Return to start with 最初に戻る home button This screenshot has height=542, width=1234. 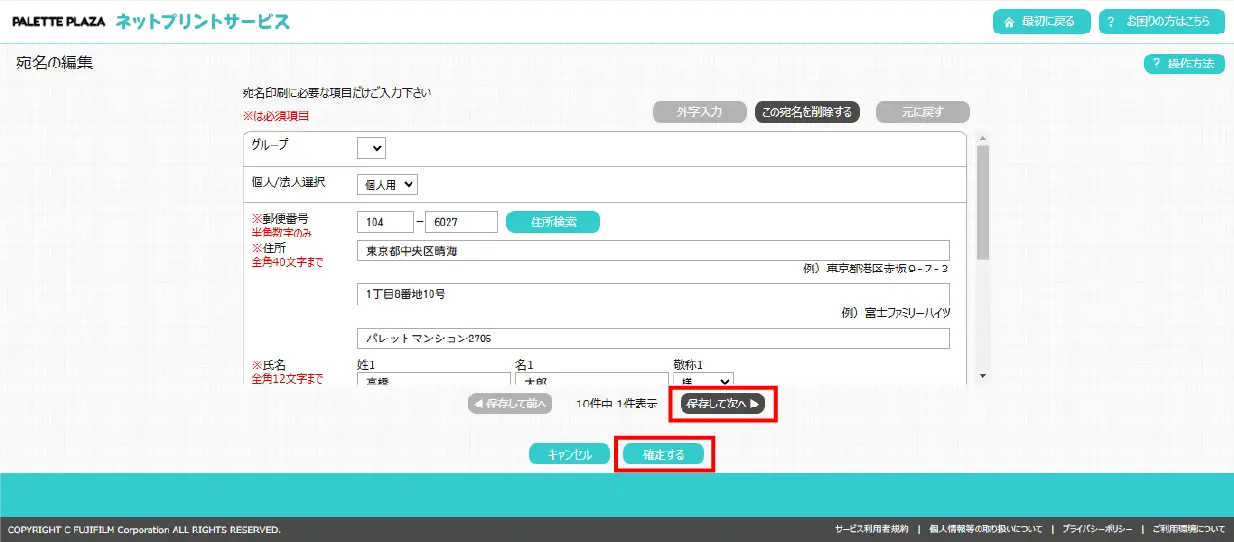pos(1041,22)
